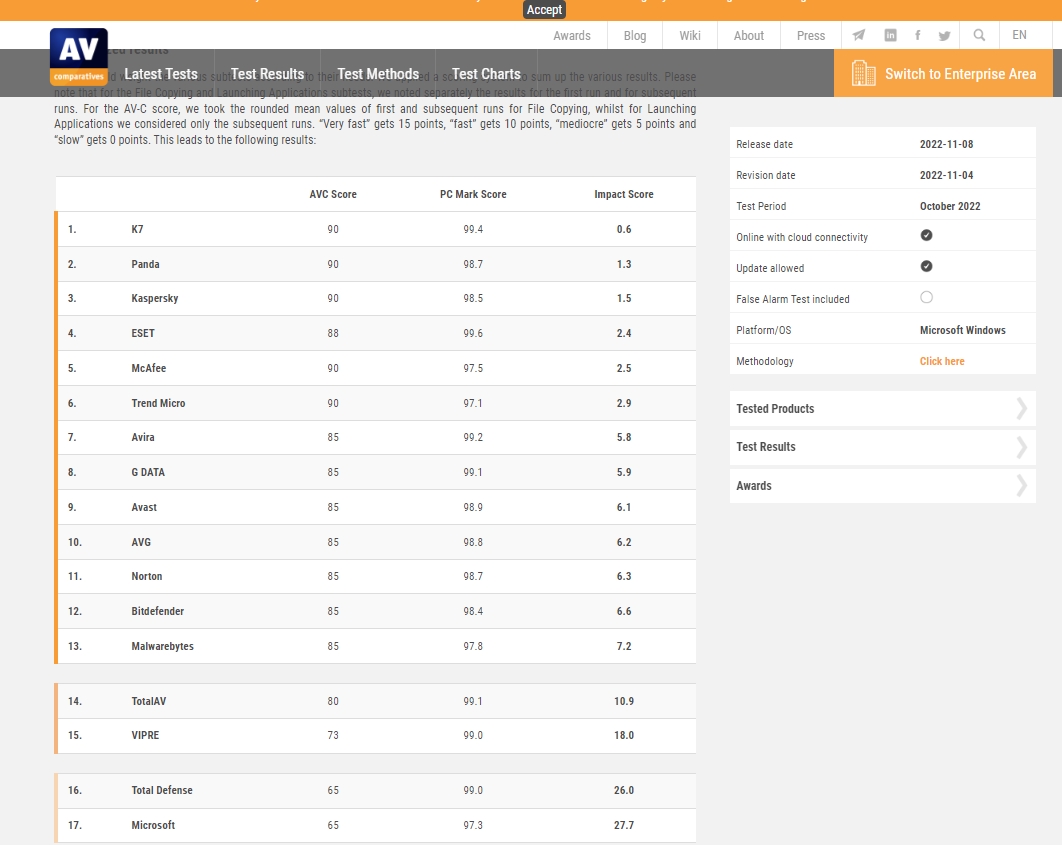Click TotalAV's impact score 10.9

[624, 701]
